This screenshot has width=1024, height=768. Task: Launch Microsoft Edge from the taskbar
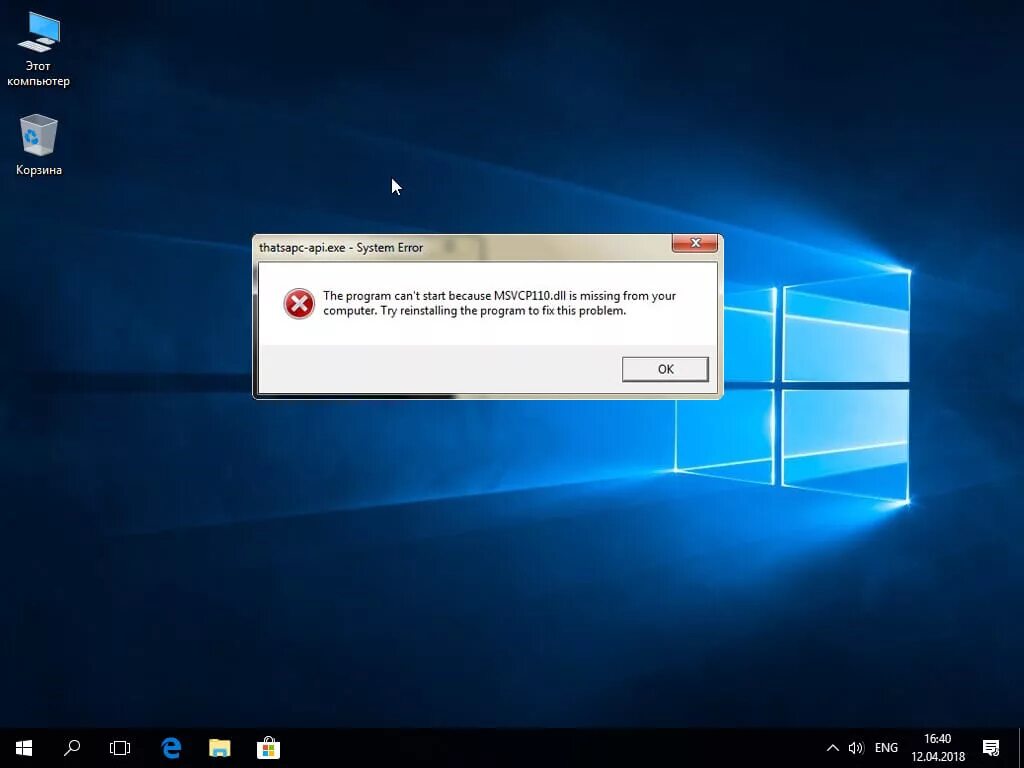(x=171, y=748)
